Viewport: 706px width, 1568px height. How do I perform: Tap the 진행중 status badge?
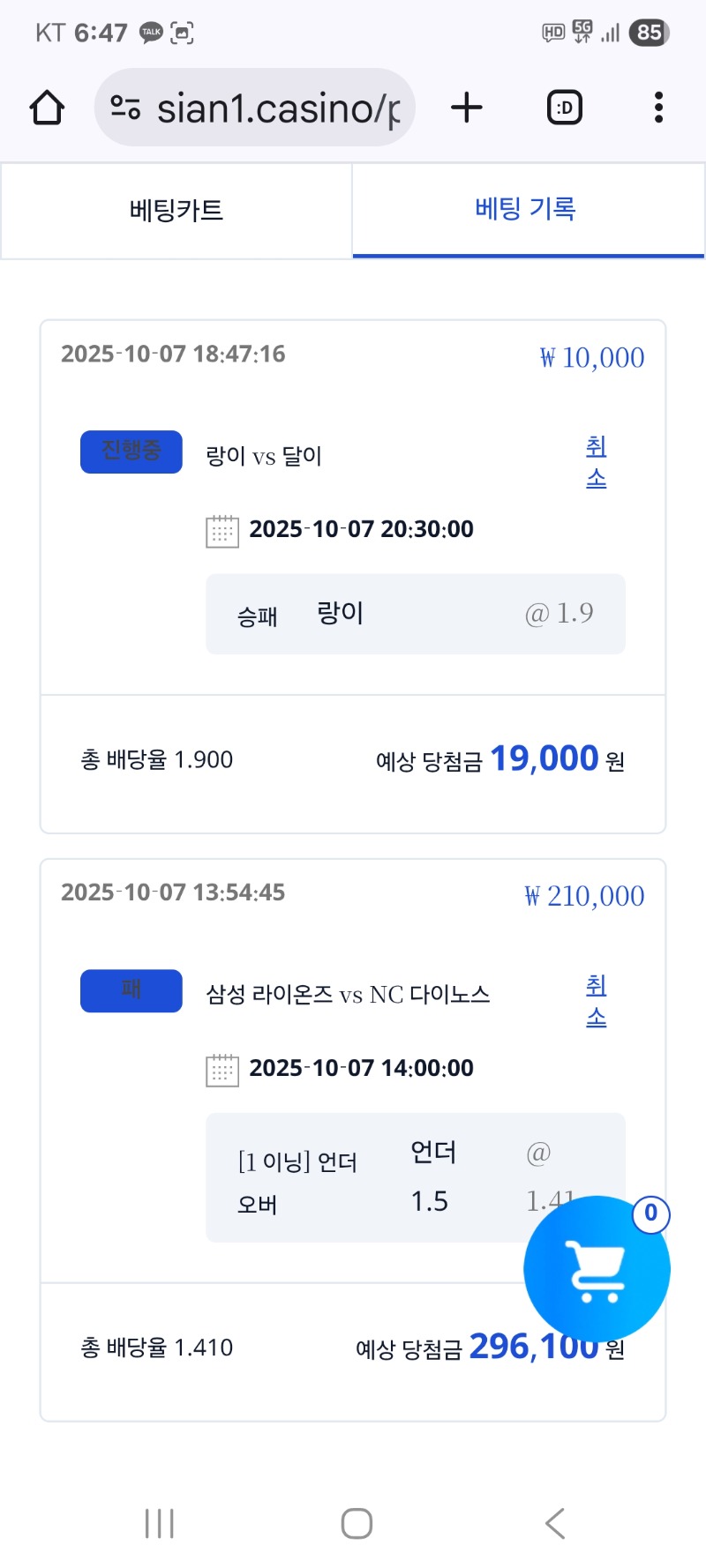131,452
